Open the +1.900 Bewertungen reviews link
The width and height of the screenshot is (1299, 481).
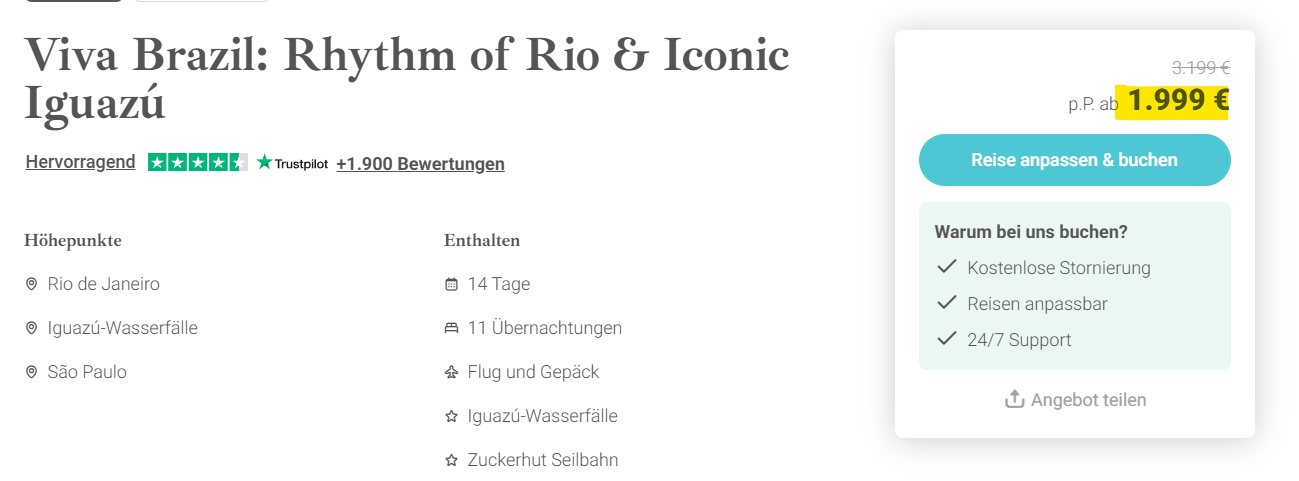[x=420, y=164]
